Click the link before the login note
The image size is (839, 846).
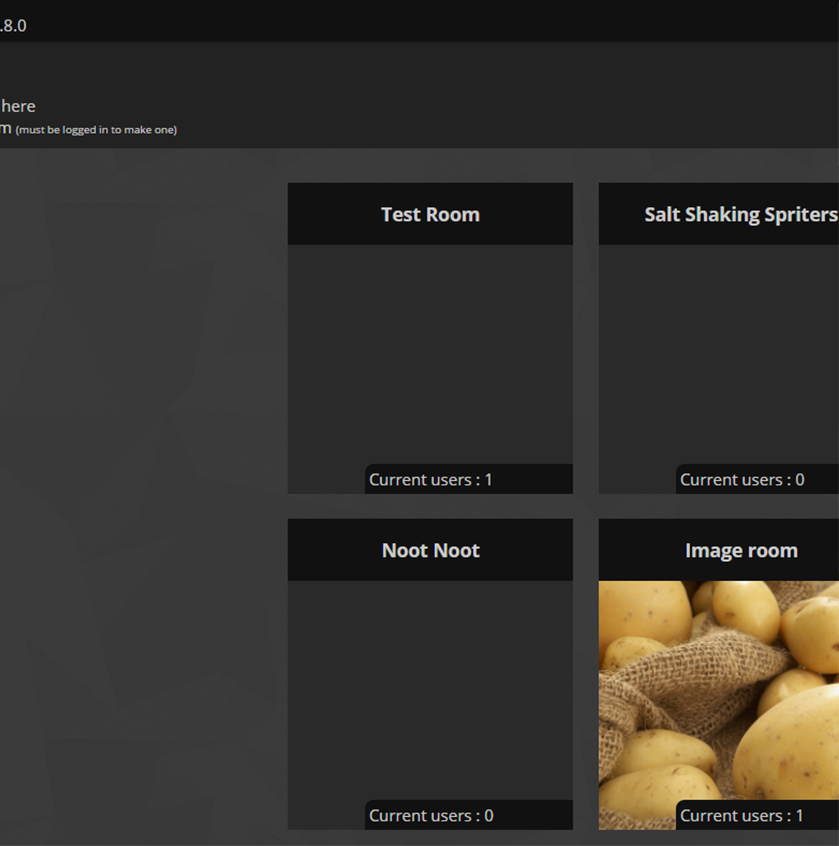click(5, 128)
